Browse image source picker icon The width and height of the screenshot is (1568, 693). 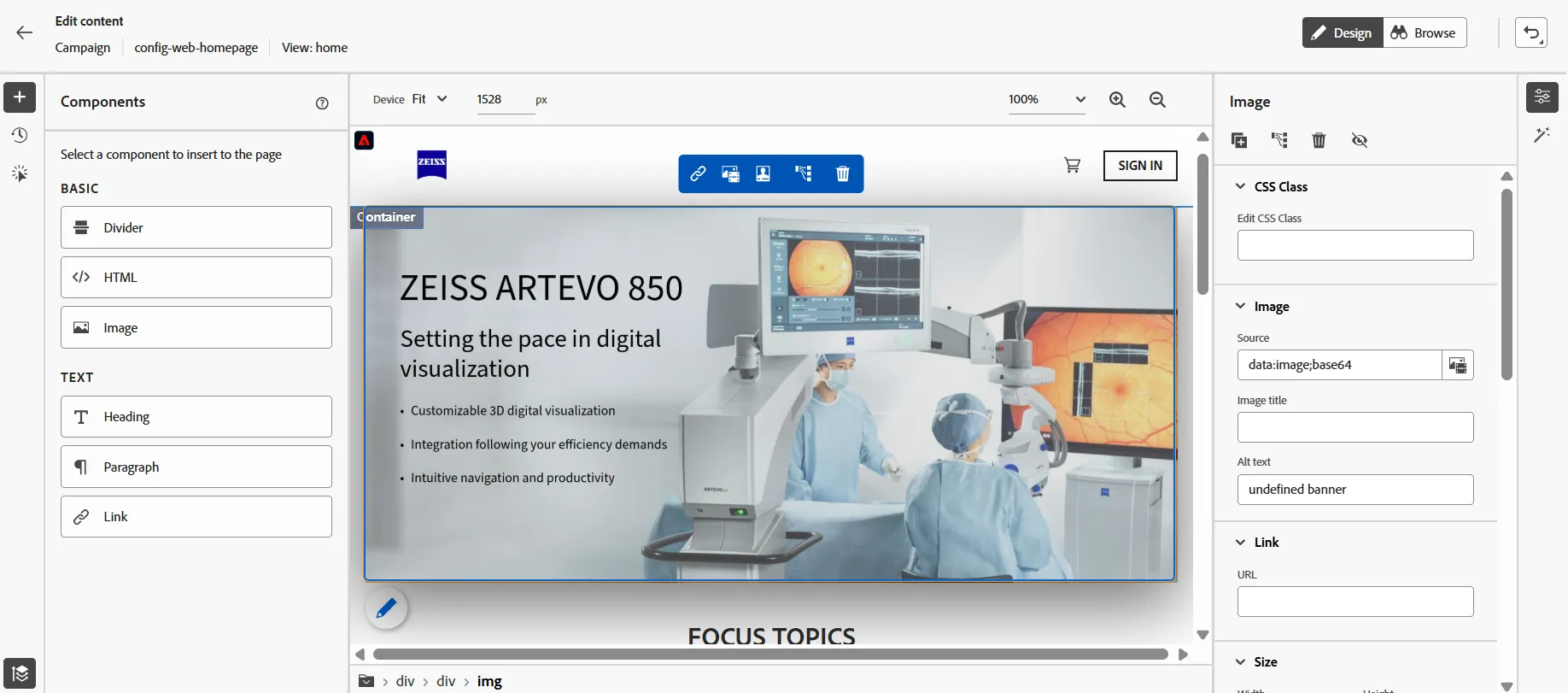pos(1458,365)
